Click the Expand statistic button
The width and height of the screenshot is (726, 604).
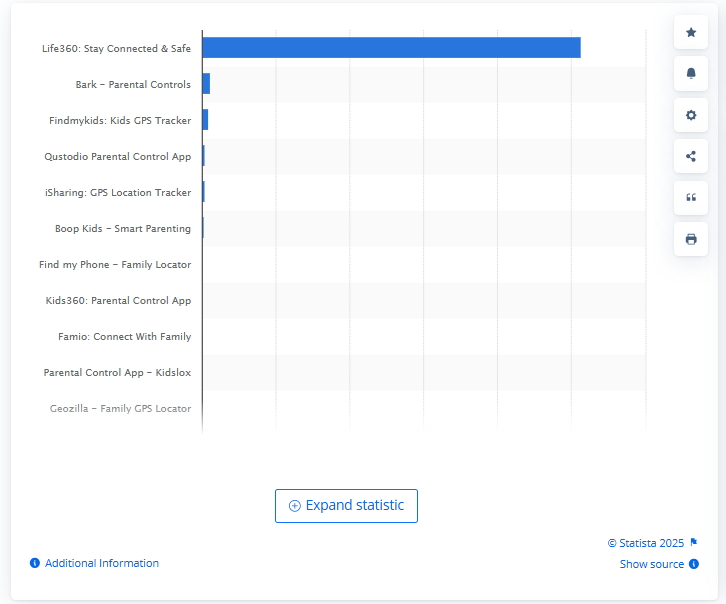pyautogui.click(x=346, y=506)
